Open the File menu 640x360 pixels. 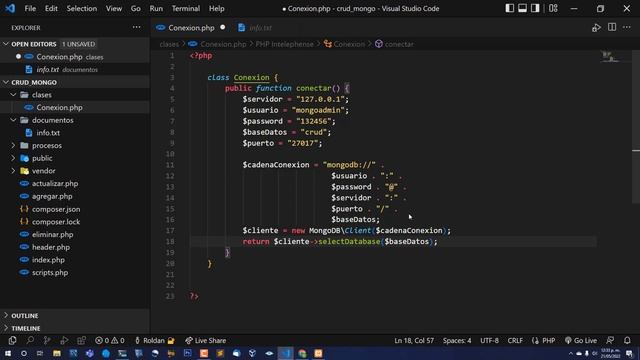pos(30,8)
